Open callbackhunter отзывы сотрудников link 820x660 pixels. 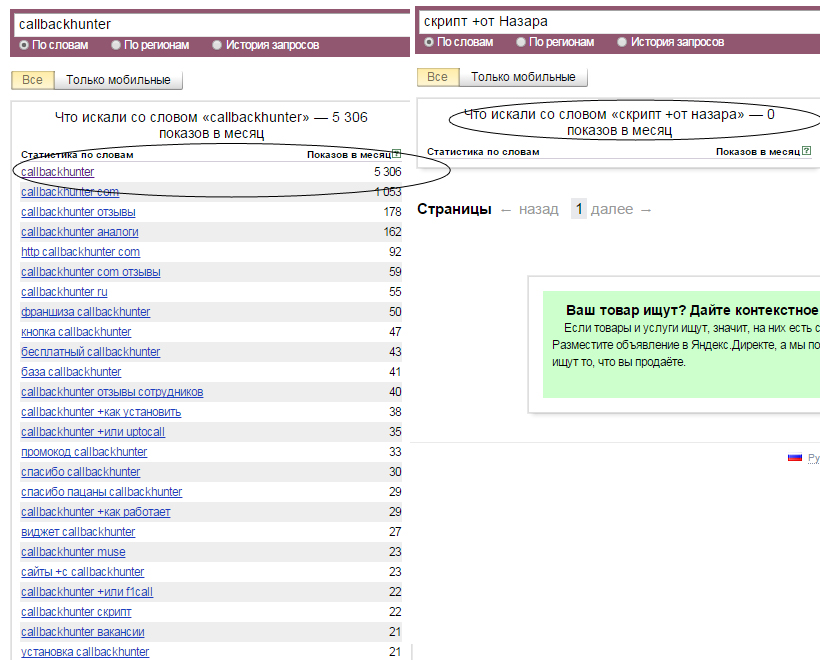tap(112, 392)
